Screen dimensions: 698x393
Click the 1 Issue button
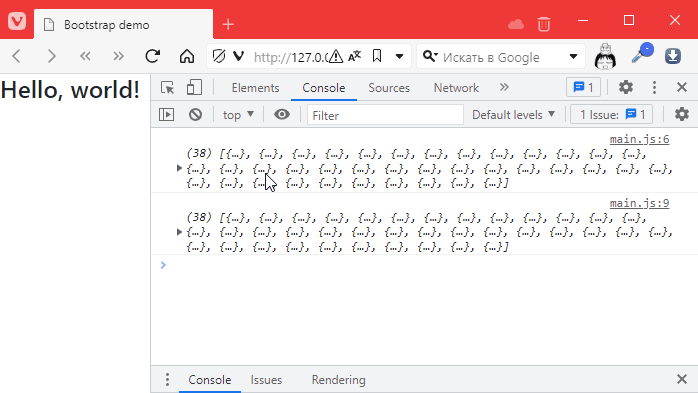pos(612,114)
